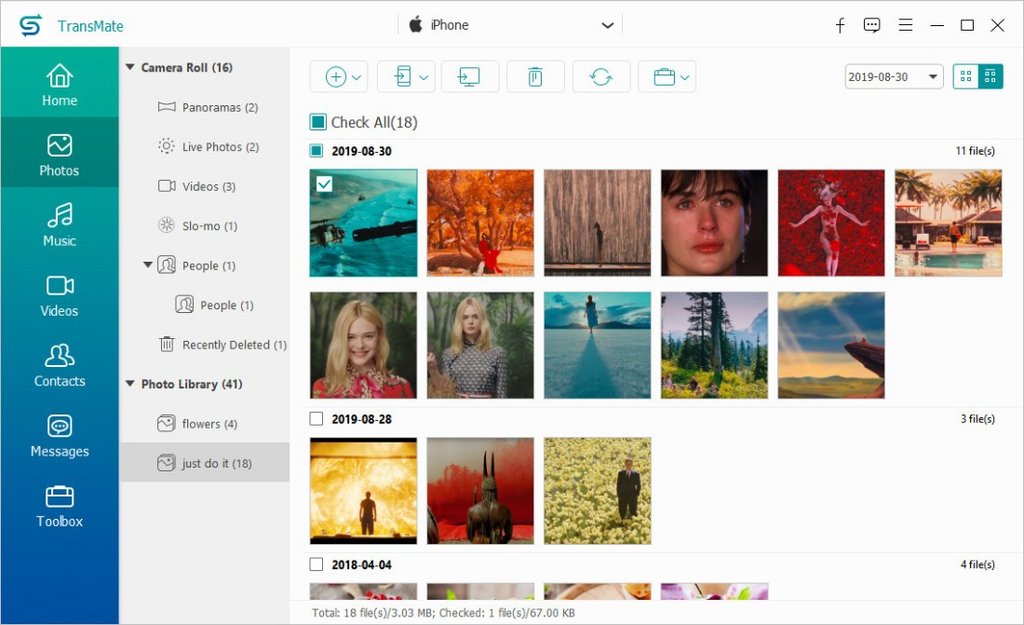Open the hamburger menu icon
The image size is (1024, 625).
click(905, 25)
